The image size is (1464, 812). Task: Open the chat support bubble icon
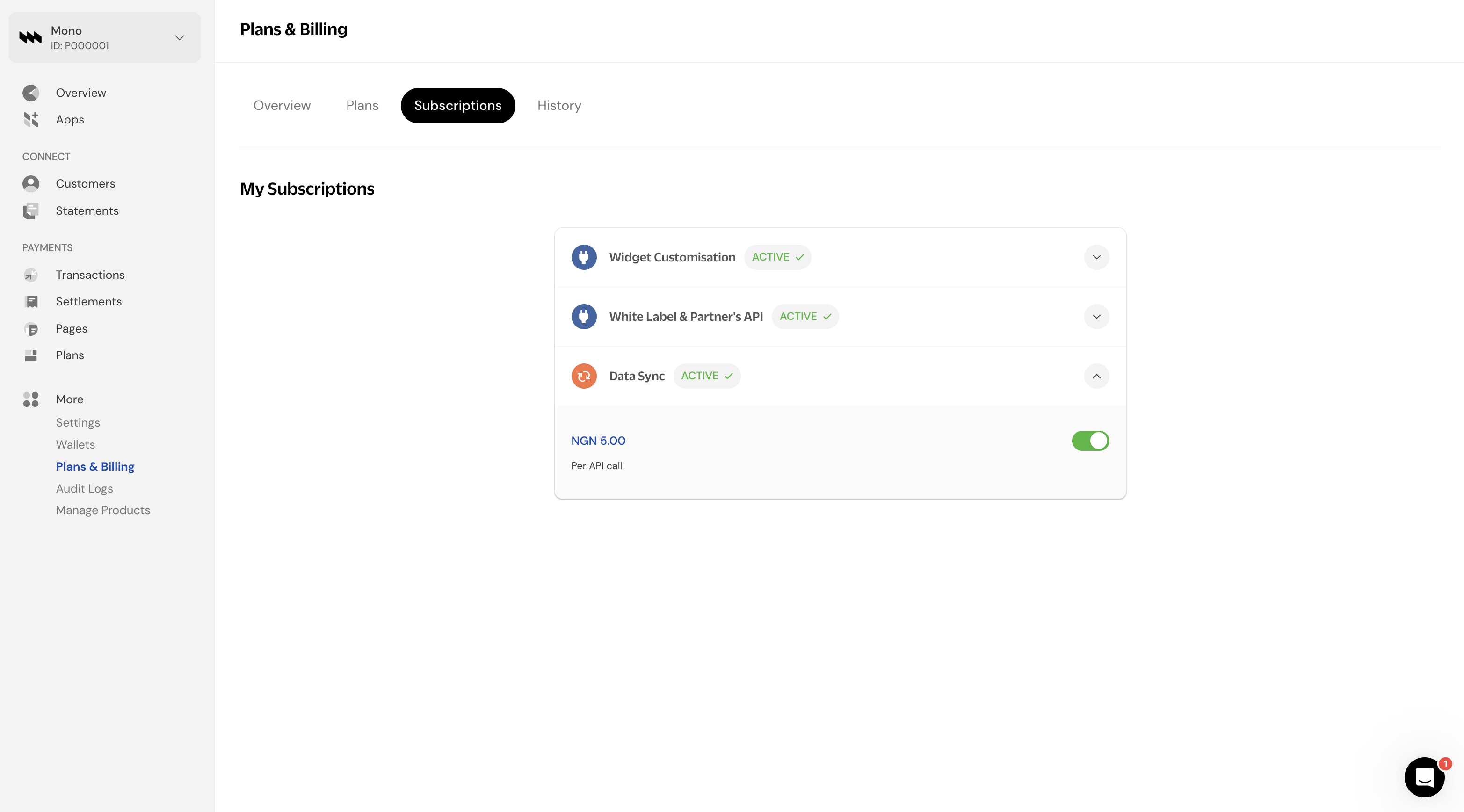pyautogui.click(x=1424, y=777)
